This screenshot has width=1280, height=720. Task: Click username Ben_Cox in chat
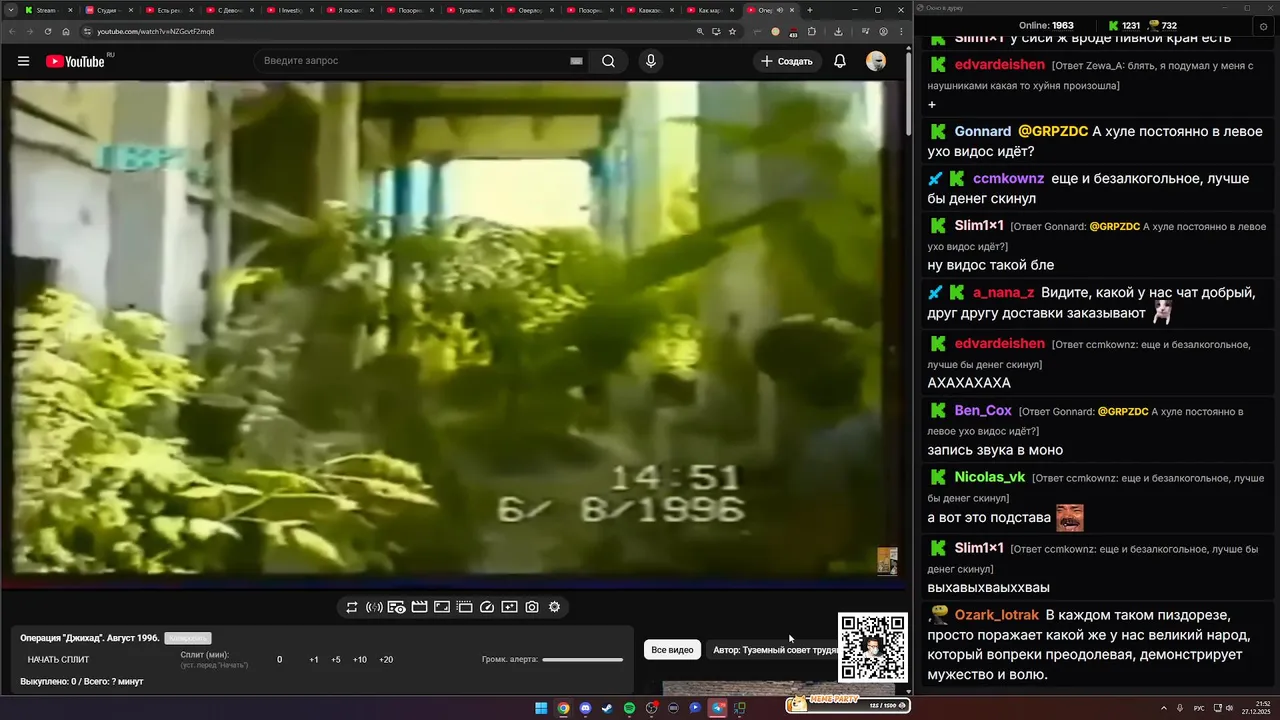pos(983,410)
